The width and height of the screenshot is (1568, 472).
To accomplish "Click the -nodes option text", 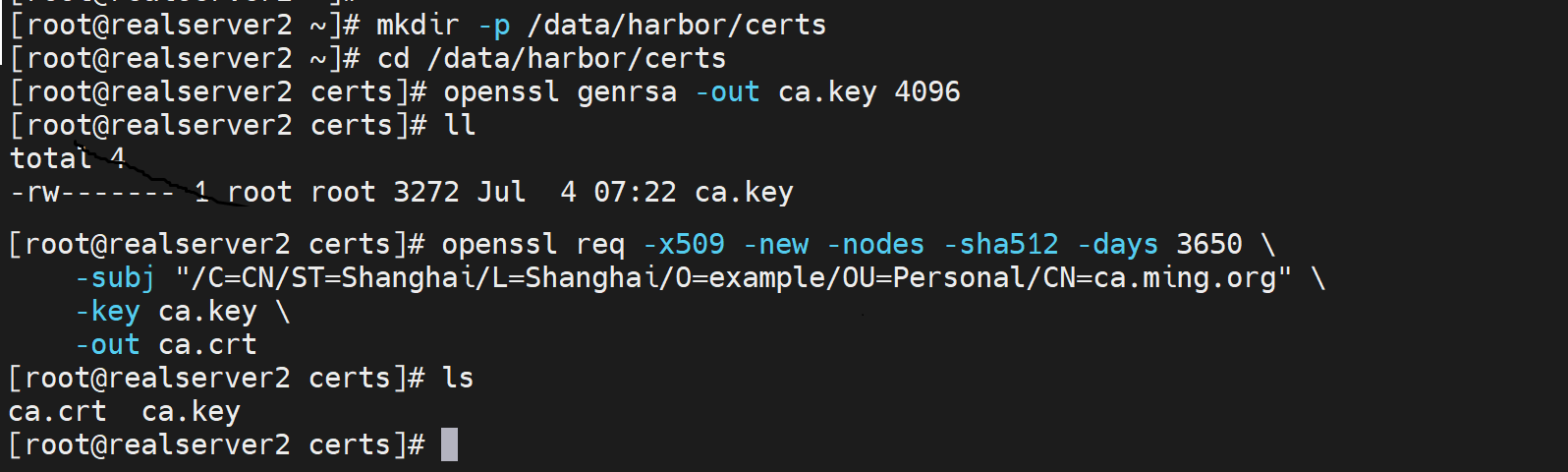I will [x=875, y=244].
